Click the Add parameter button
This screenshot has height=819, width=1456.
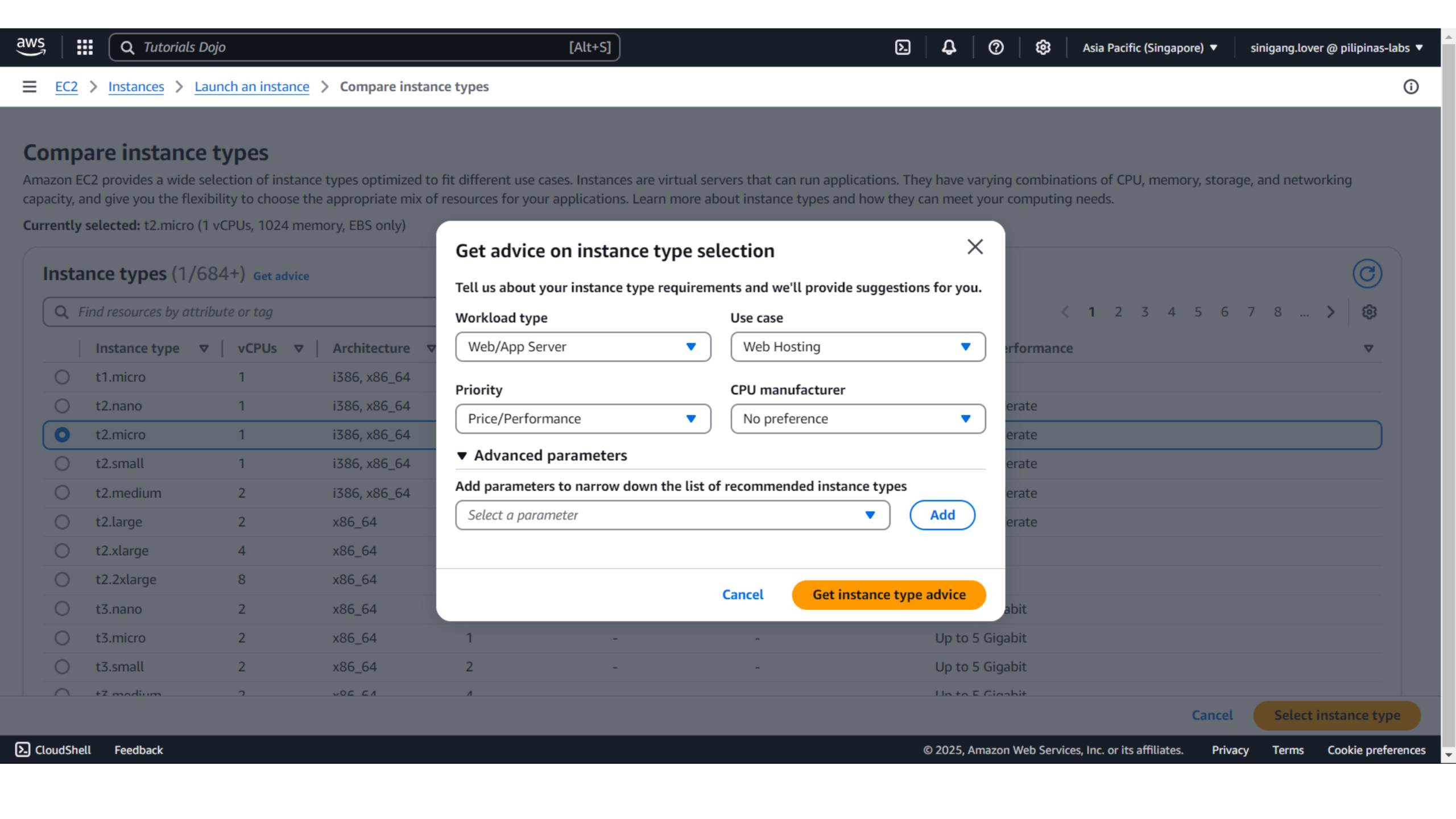[x=942, y=515]
